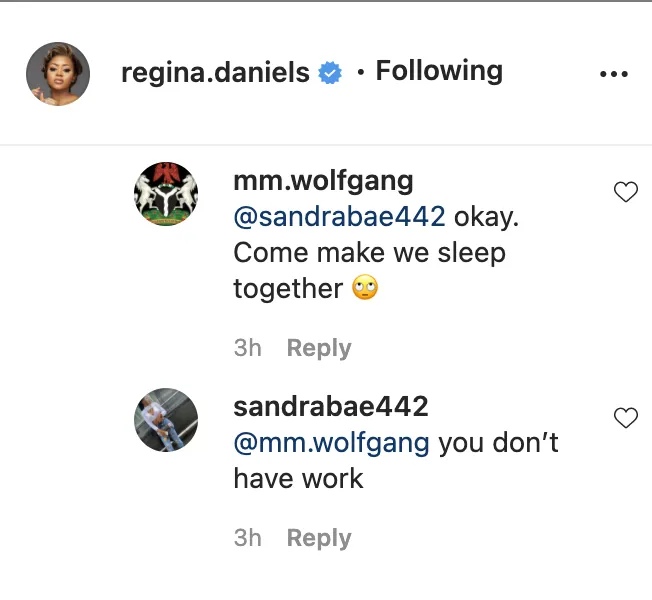Reply to mm.wolfgang's comment
Viewport: 652px width, 600px height.
319,348
